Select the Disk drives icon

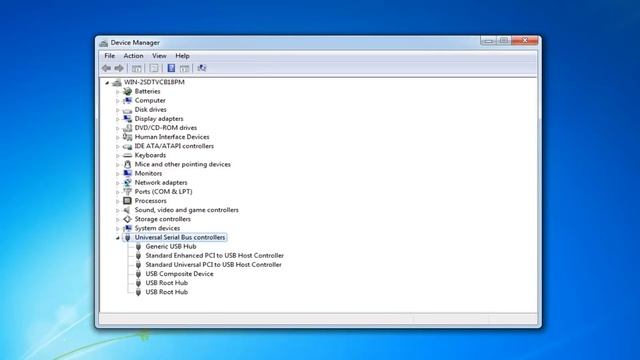(127, 110)
